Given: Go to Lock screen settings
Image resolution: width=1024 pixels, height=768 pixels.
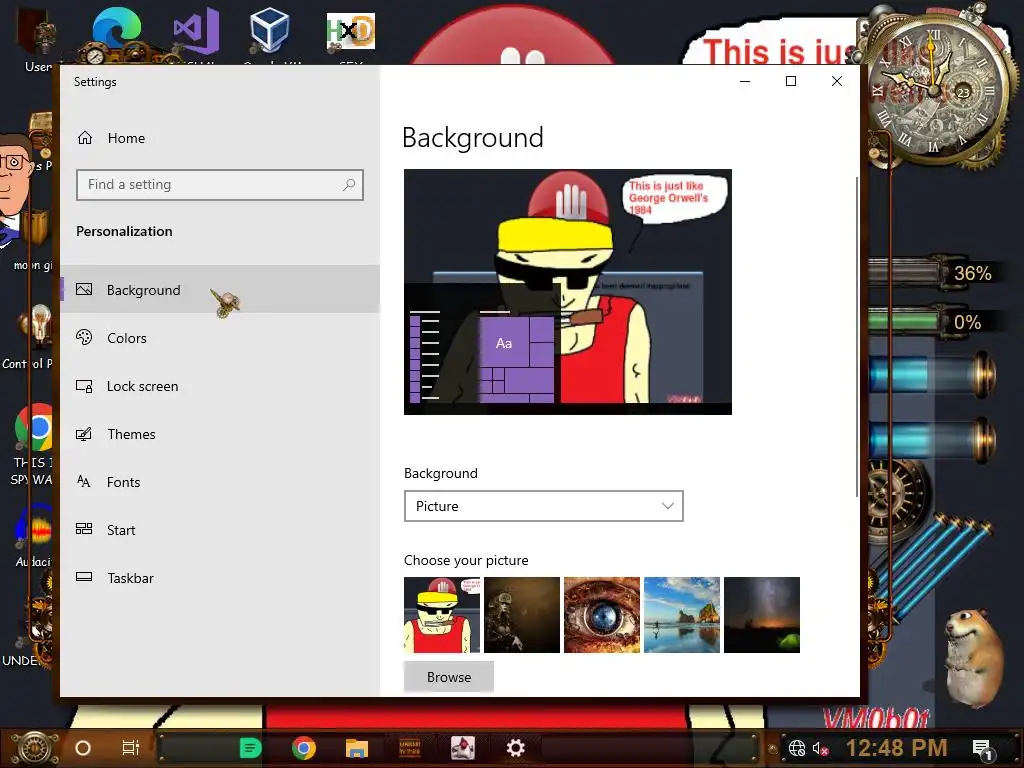Looking at the screenshot, I should [x=220, y=386].
